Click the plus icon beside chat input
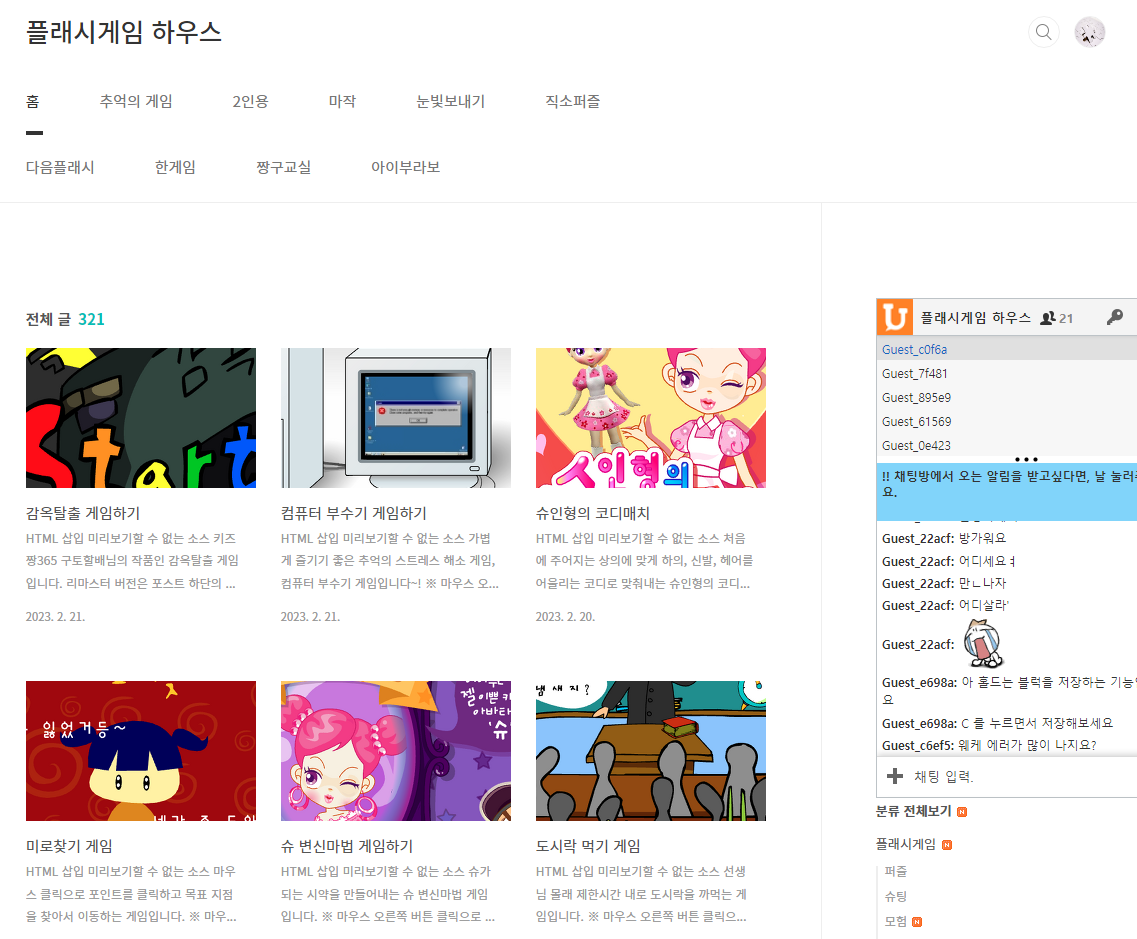1137x939 pixels. 895,776
